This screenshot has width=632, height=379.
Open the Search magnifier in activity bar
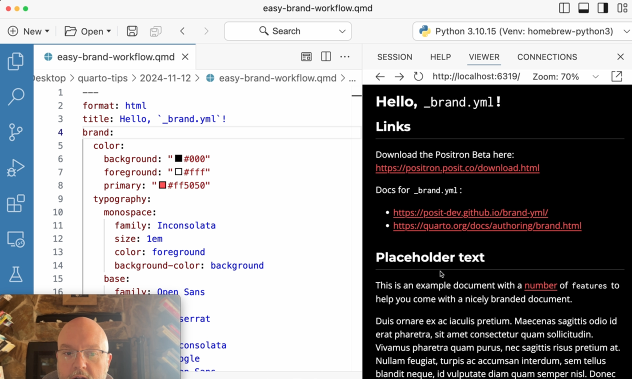tap(16, 96)
